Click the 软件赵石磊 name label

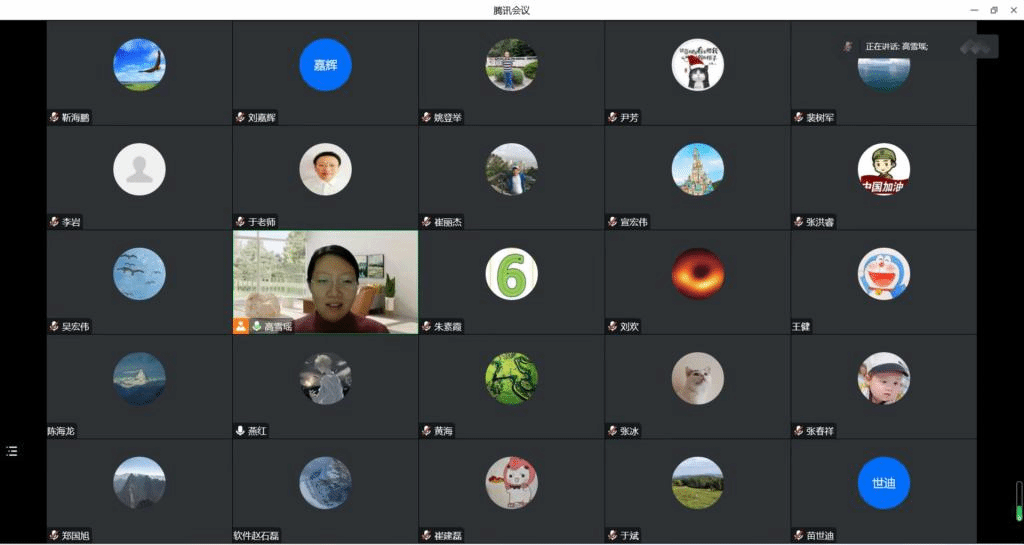click(256, 535)
